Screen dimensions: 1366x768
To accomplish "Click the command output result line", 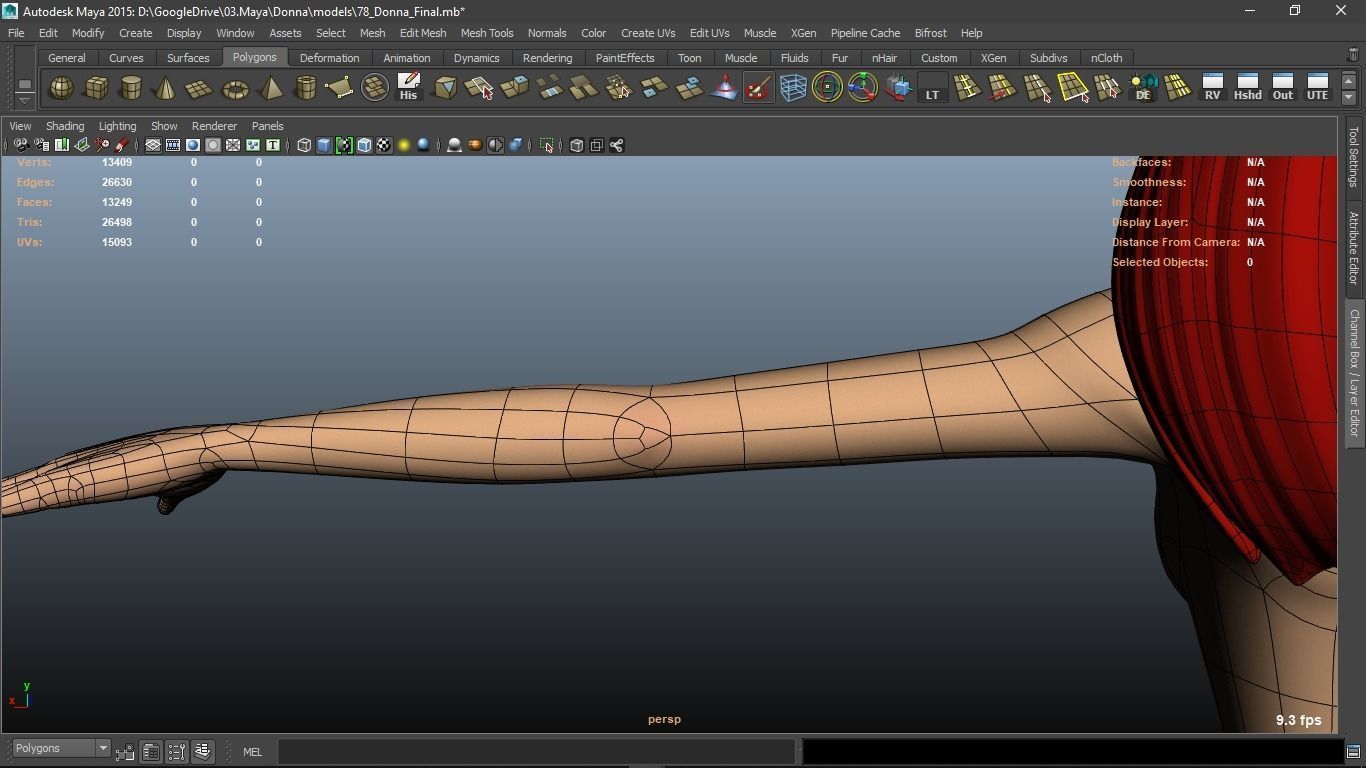I will click(1072, 751).
